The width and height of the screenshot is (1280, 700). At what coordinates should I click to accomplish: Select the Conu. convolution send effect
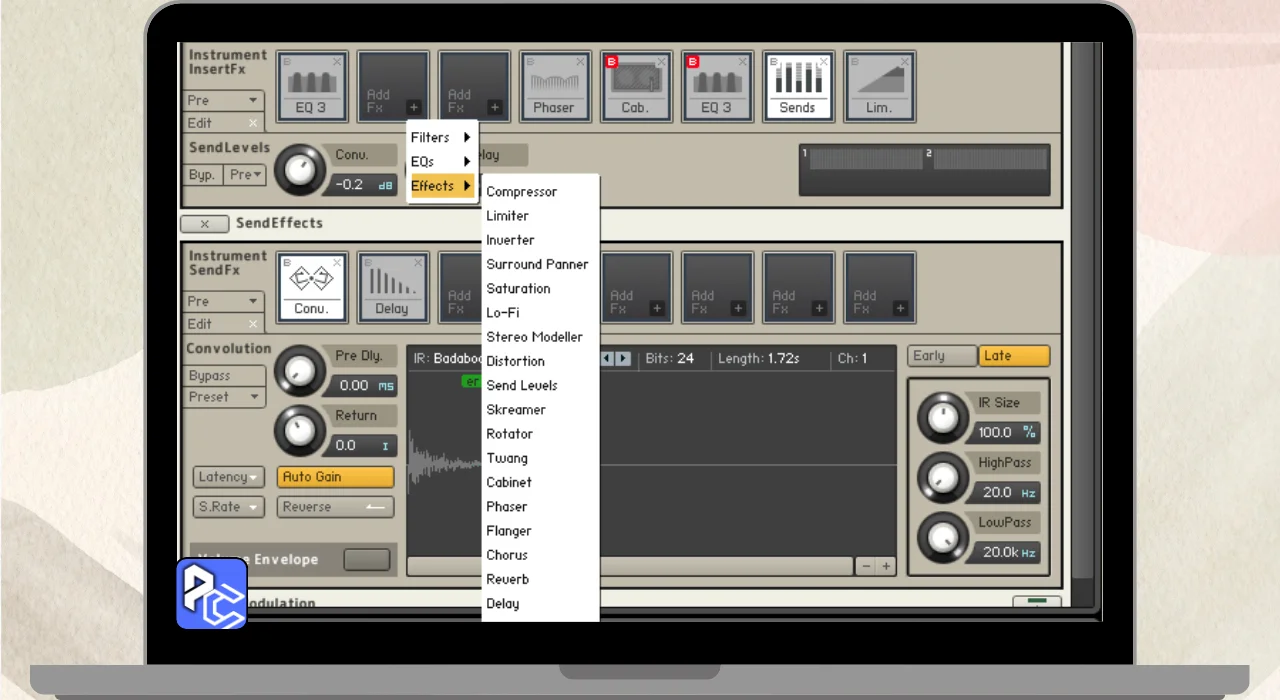[312, 287]
